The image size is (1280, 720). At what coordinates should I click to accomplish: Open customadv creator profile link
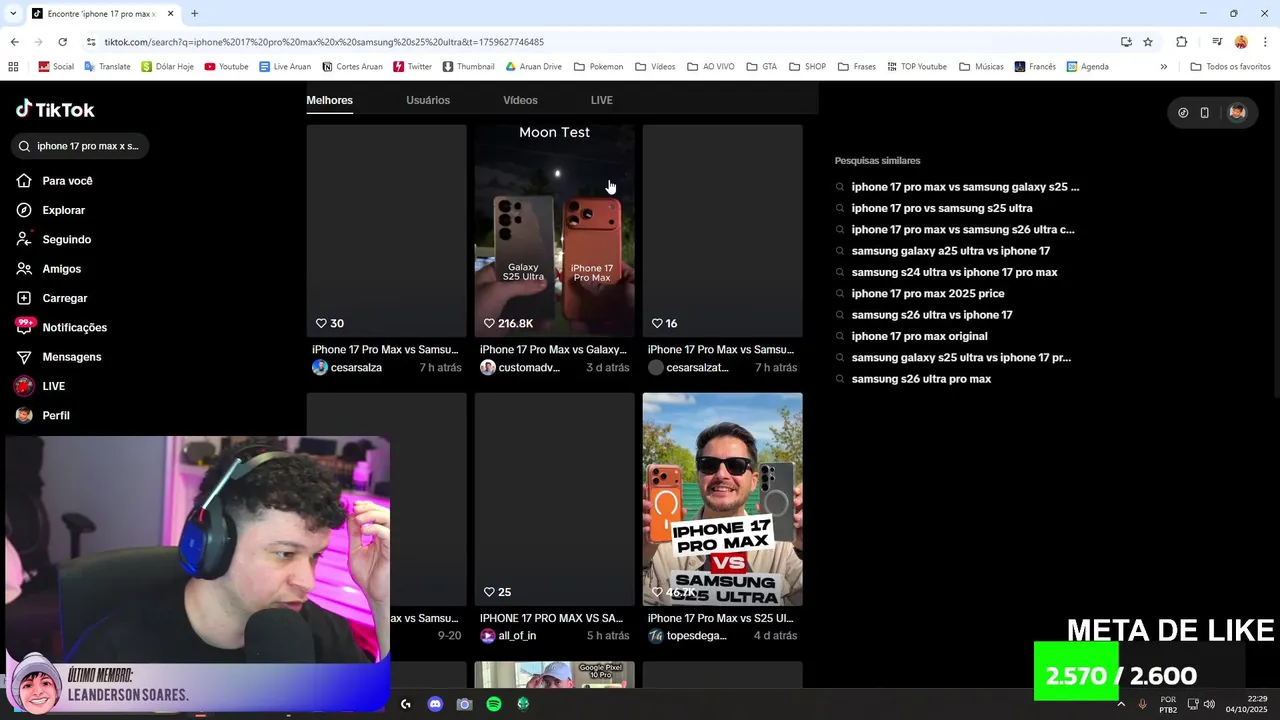point(520,368)
